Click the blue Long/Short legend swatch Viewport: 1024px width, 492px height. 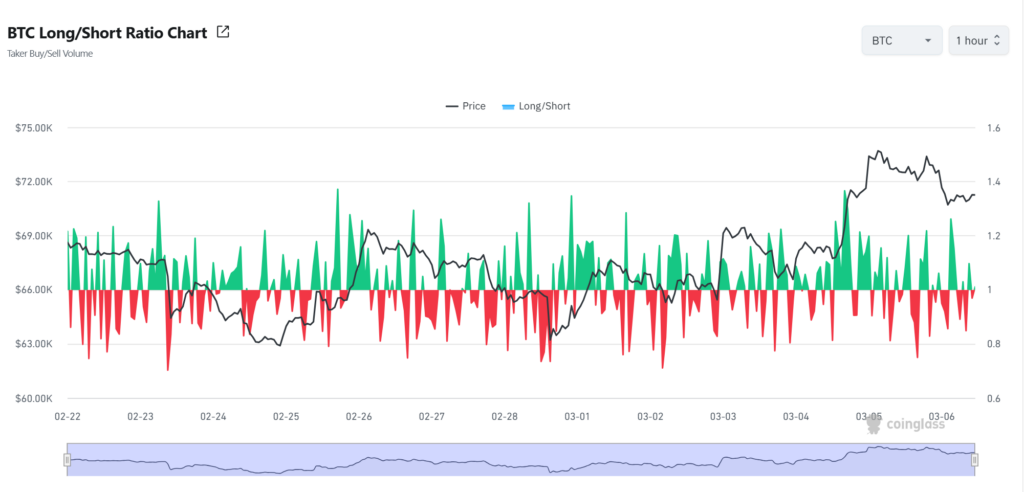click(508, 106)
